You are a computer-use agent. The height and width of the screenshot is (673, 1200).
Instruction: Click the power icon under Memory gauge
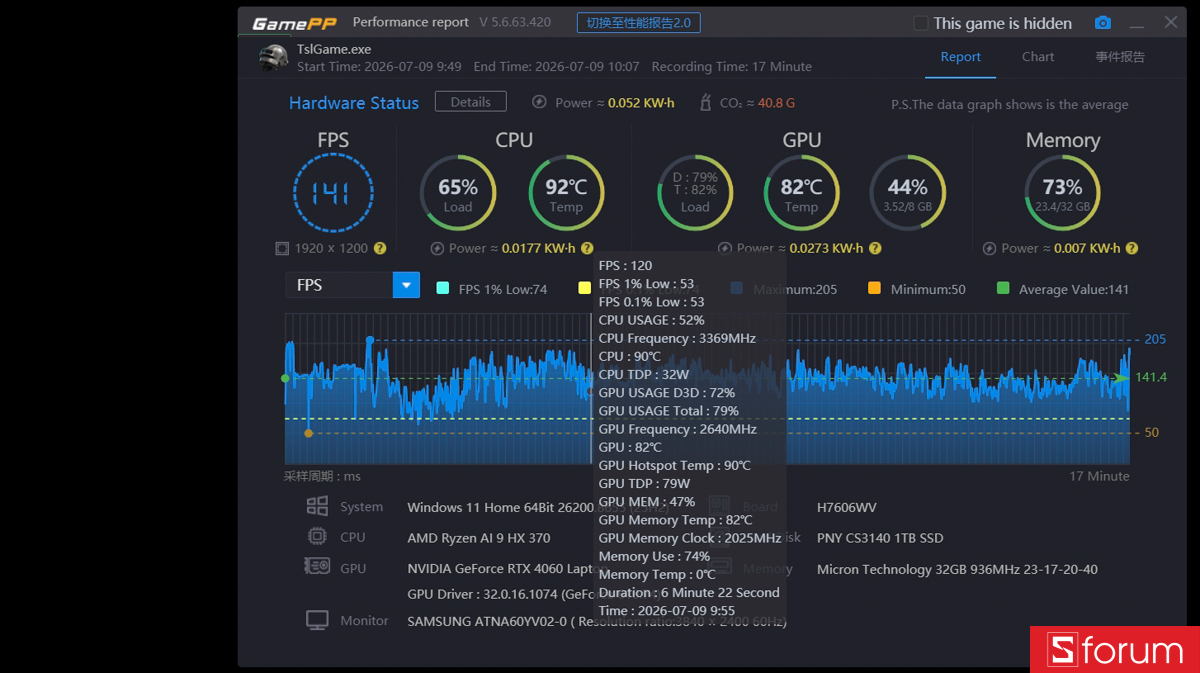click(x=989, y=248)
